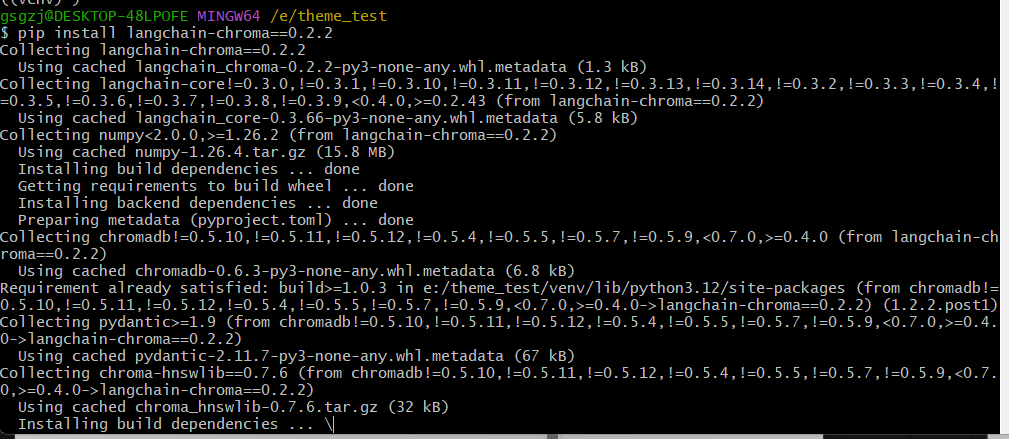This screenshot has height=439, width=1009.
Task: Click the langchain_core-0.3.66 cached wheel line
Action: point(328,118)
